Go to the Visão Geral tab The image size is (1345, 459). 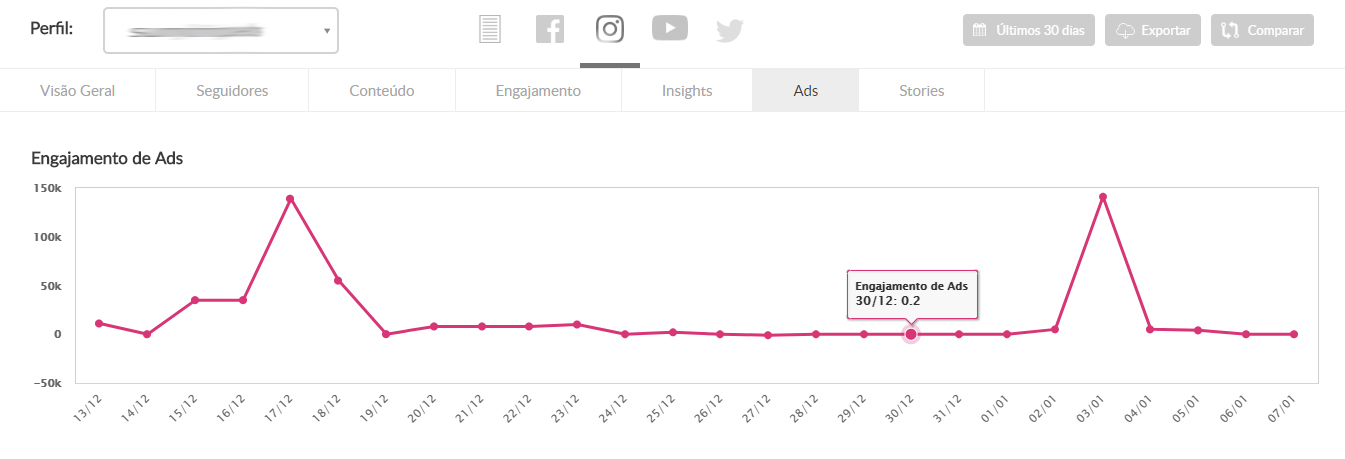tap(78, 90)
